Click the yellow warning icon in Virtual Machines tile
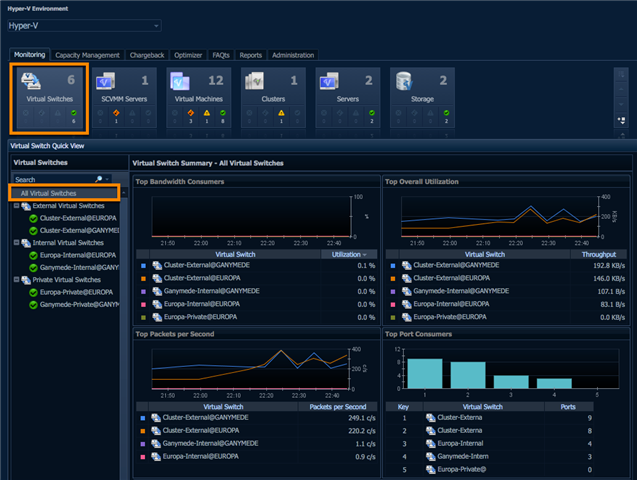The image size is (637, 480). (x=207, y=113)
